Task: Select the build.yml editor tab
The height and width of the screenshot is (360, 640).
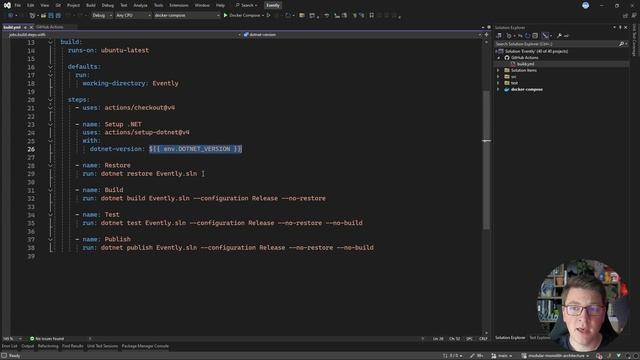Action: [x=12, y=27]
